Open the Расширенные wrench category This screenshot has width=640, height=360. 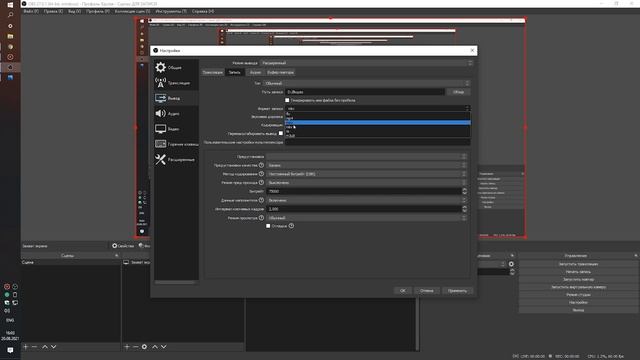176,160
